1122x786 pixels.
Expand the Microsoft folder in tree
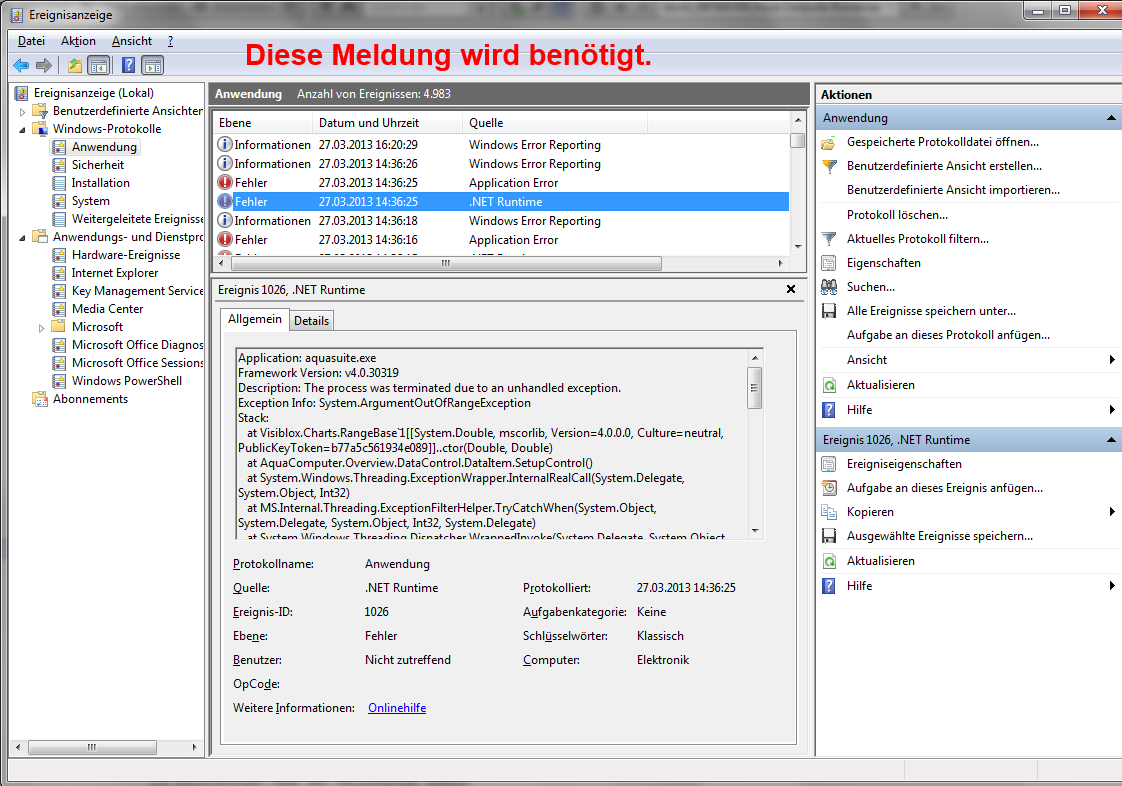coord(41,327)
